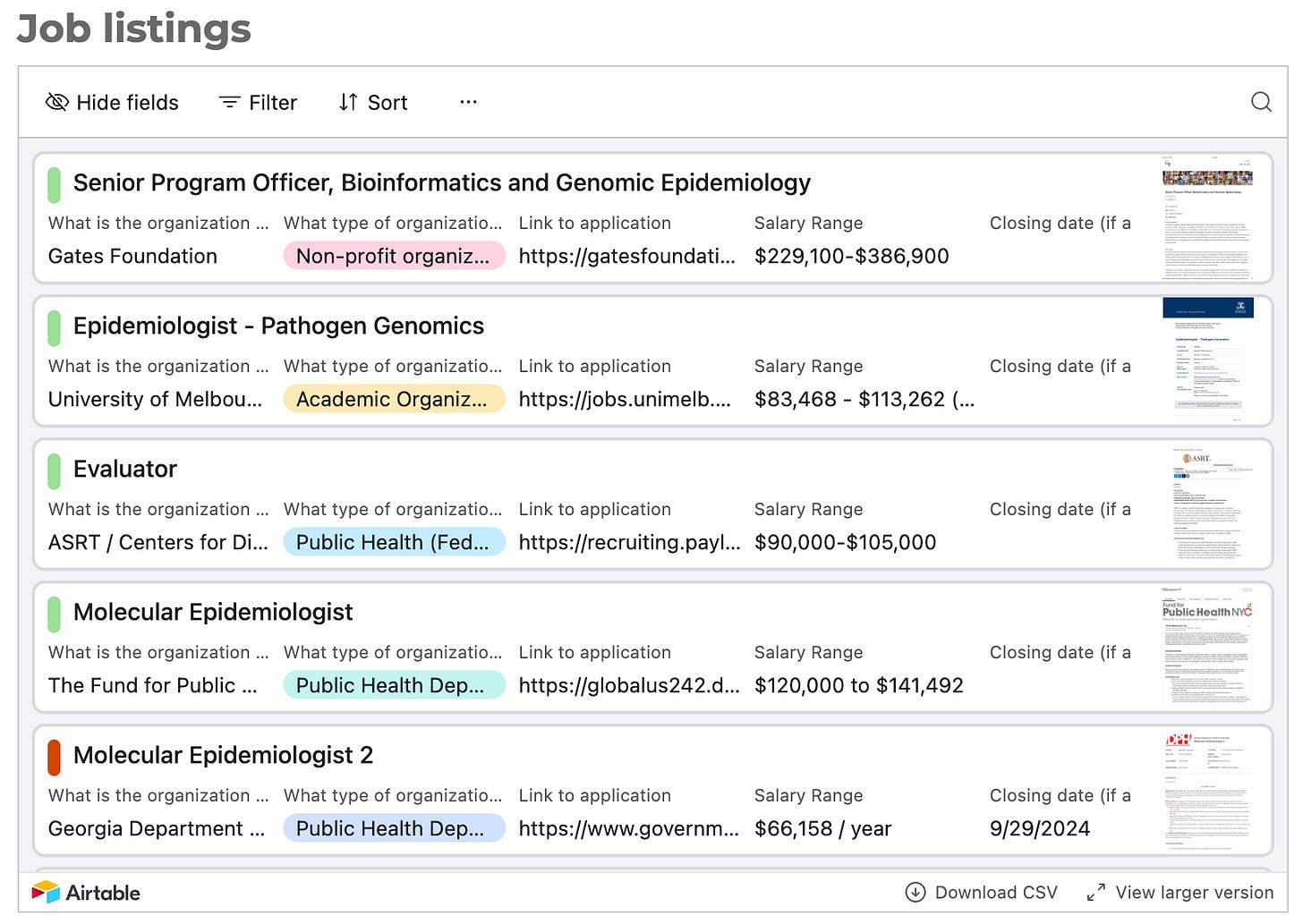This screenshot has width=1303, height=924.
Task: Click the University of Melbourne attachment thumbnail
Action: [1207, 361]
